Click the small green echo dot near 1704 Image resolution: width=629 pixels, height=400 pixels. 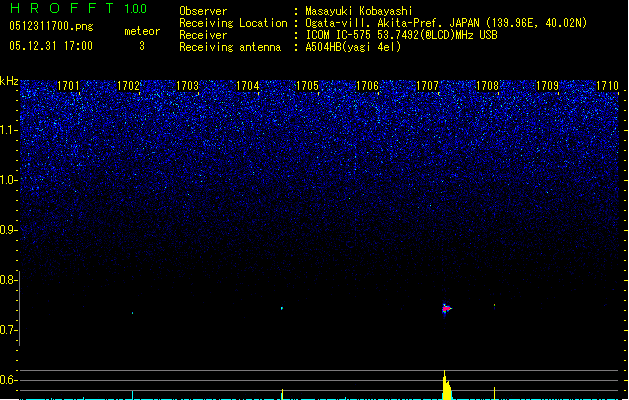coord(282,308)
